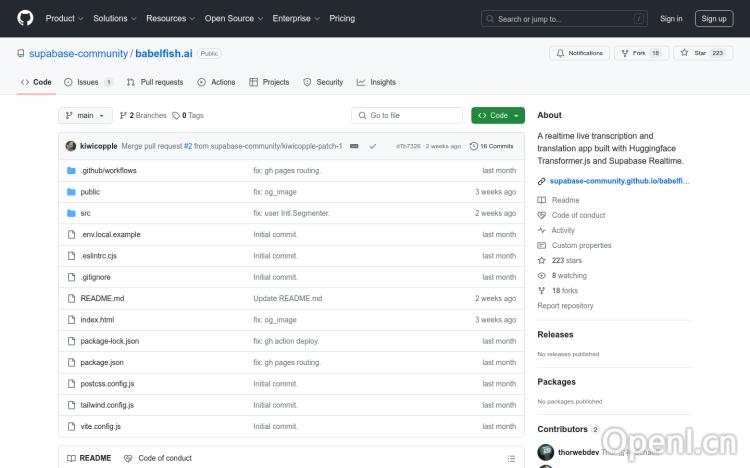The image size is (750, 468).
Task: View the 16 Commits link
Action: [492, 146]
